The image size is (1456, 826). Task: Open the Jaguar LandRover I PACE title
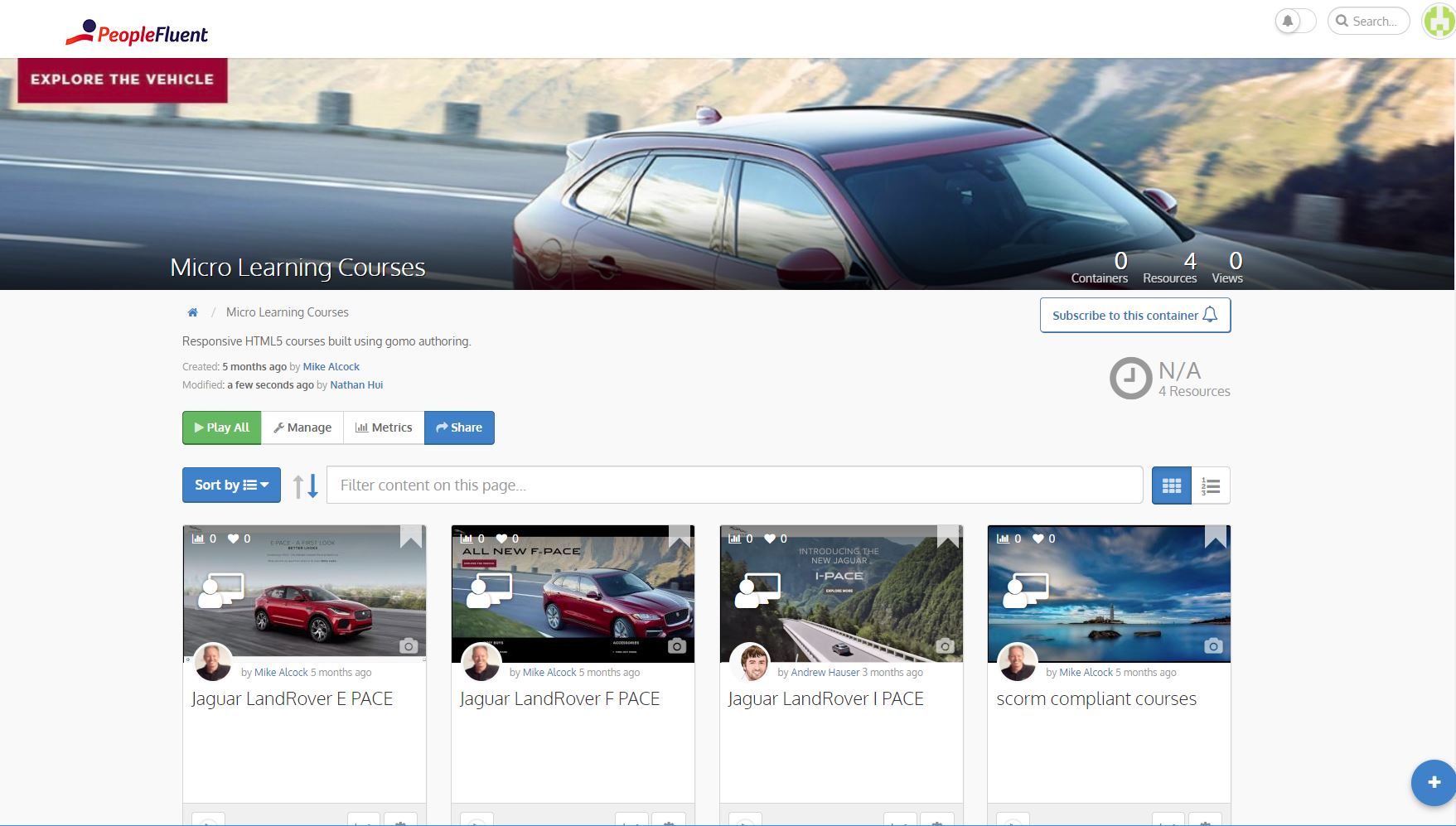click(825, 699)
